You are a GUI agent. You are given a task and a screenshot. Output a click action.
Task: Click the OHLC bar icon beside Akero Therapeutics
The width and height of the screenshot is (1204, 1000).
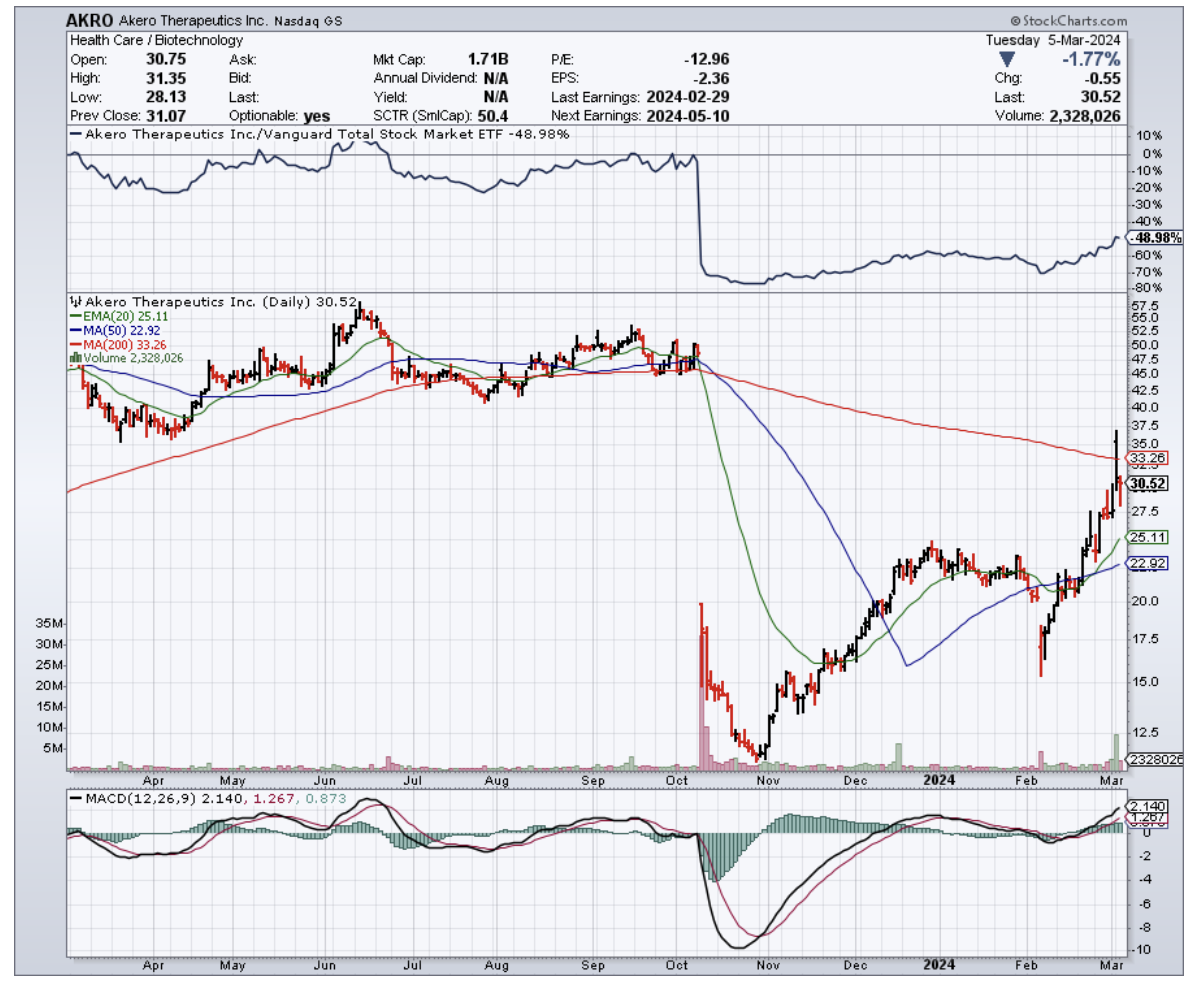point(74,300)
